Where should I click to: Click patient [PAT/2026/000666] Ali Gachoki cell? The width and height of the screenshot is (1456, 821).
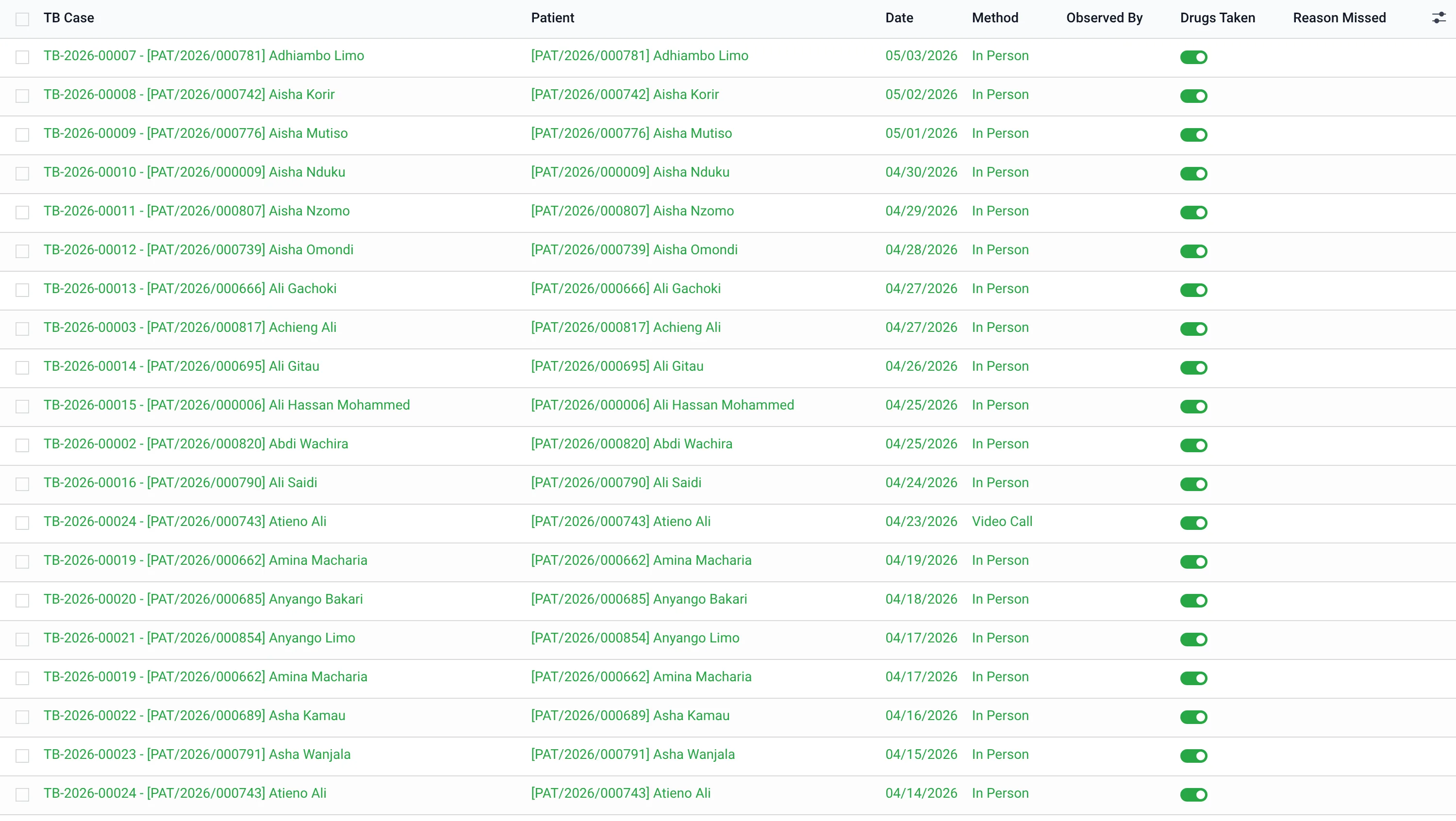pos(626,289)
